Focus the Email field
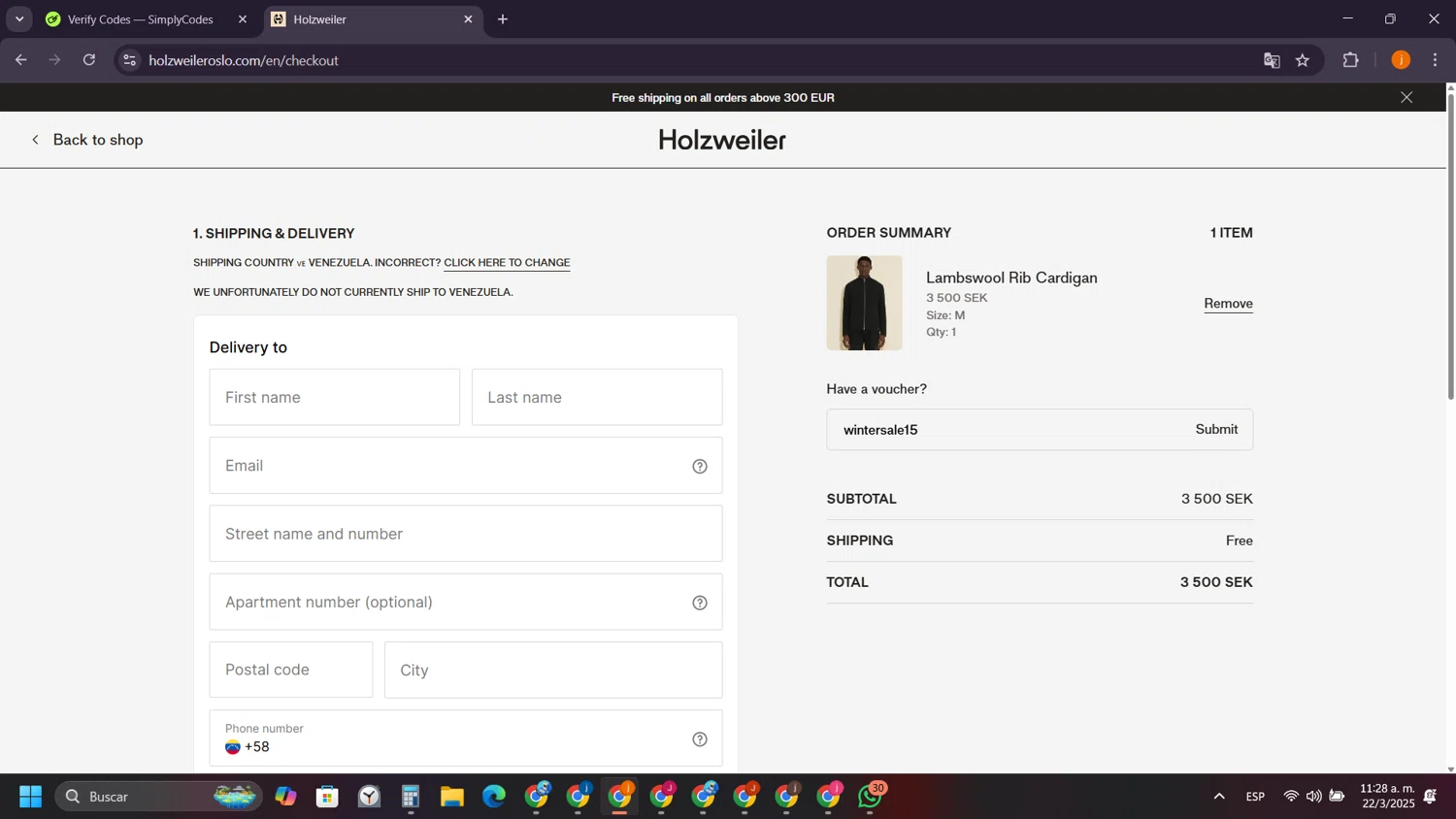The height and width of the screenshot is (819, 1456). click(466, 466)
